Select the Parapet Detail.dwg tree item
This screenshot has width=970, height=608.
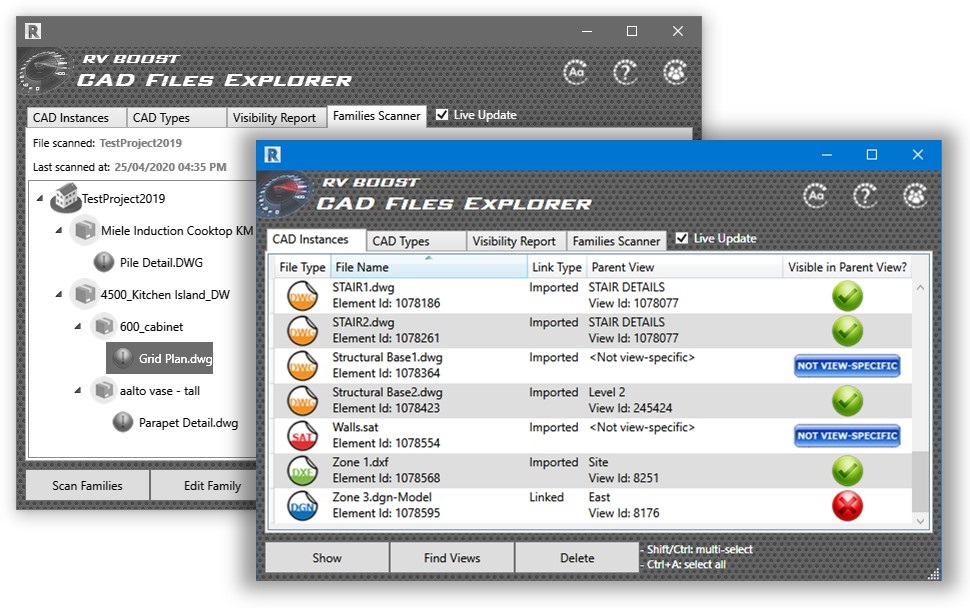click(188, 422)
